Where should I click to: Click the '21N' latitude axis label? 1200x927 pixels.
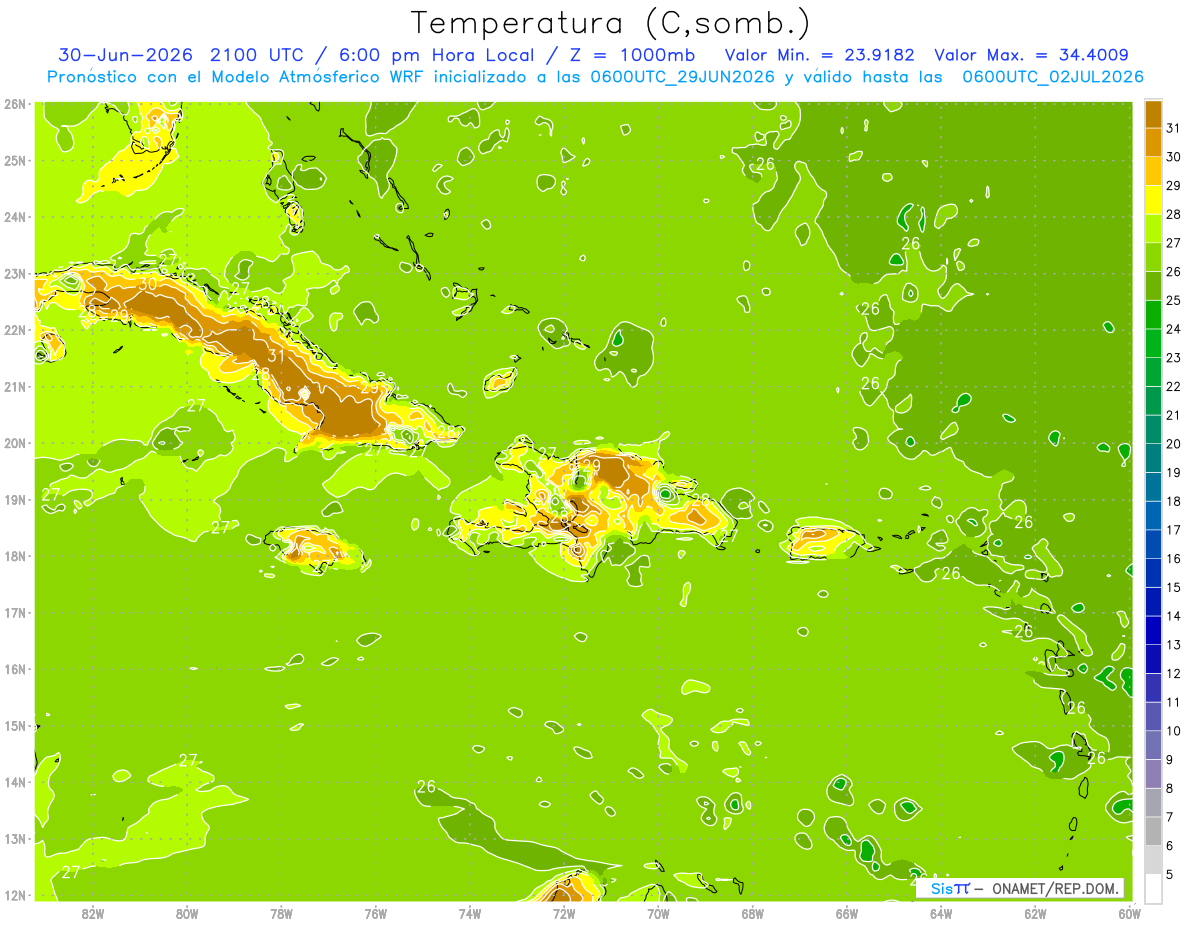click(15, 386)
